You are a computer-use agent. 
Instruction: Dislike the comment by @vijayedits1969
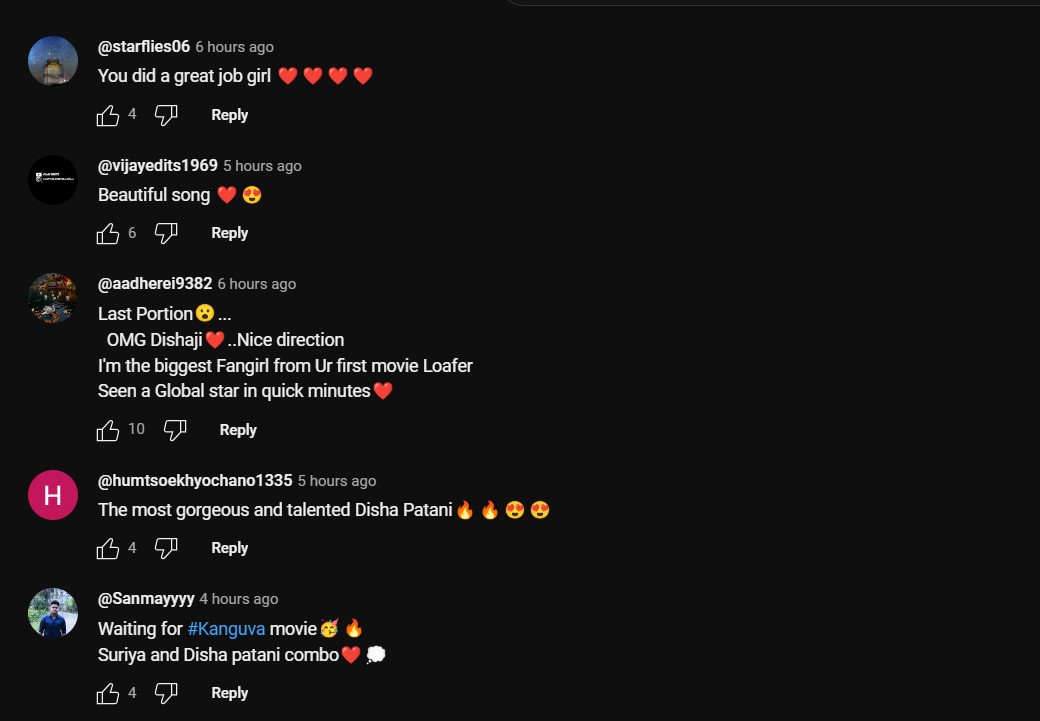click(x=166, y=234)
